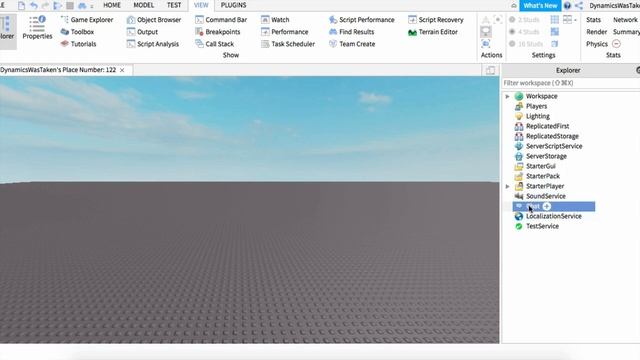
Task: Select StarterPack in Explorer
Action: 543,176
